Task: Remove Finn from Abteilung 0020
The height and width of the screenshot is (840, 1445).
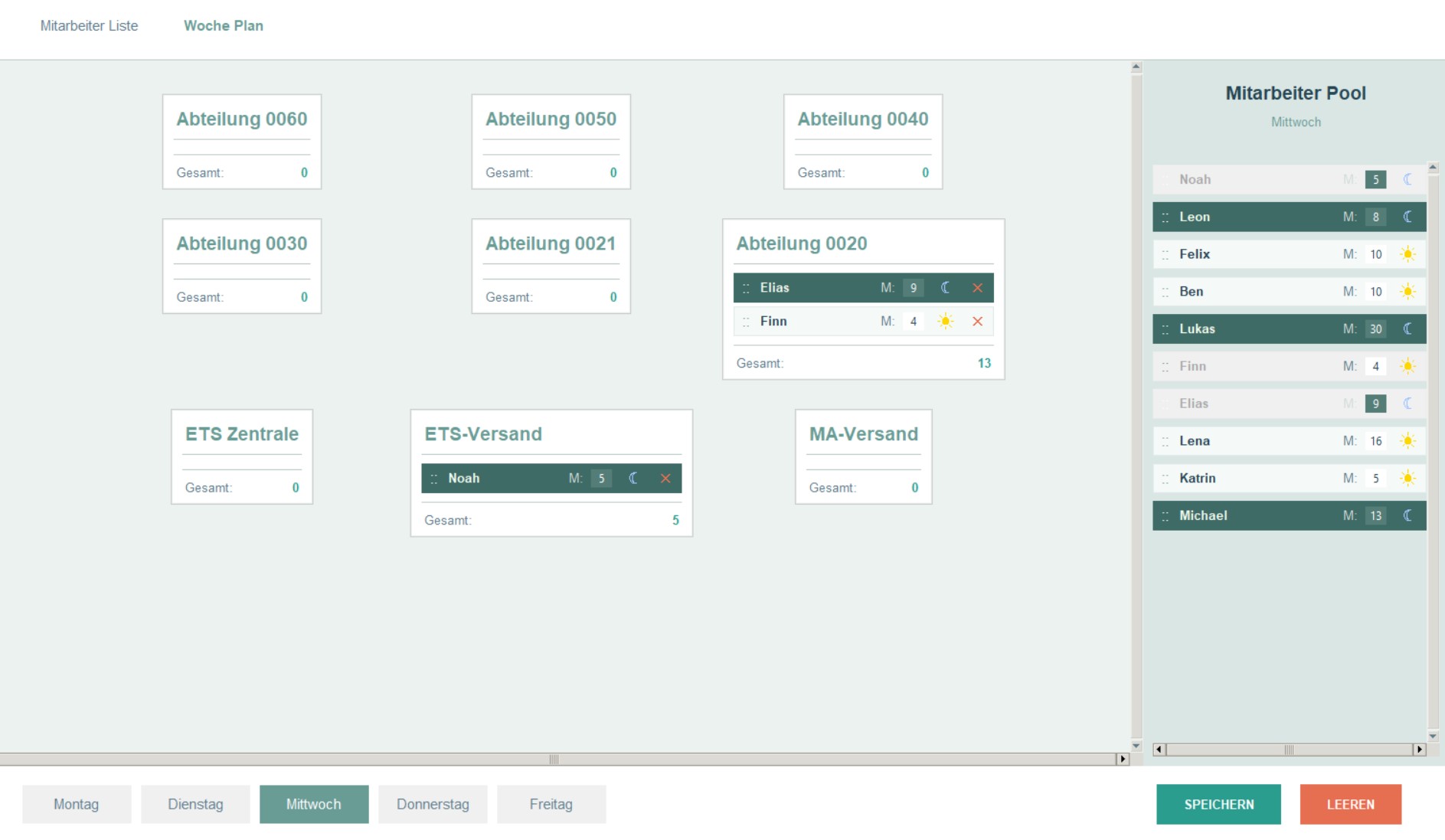Action: (977, 322)
